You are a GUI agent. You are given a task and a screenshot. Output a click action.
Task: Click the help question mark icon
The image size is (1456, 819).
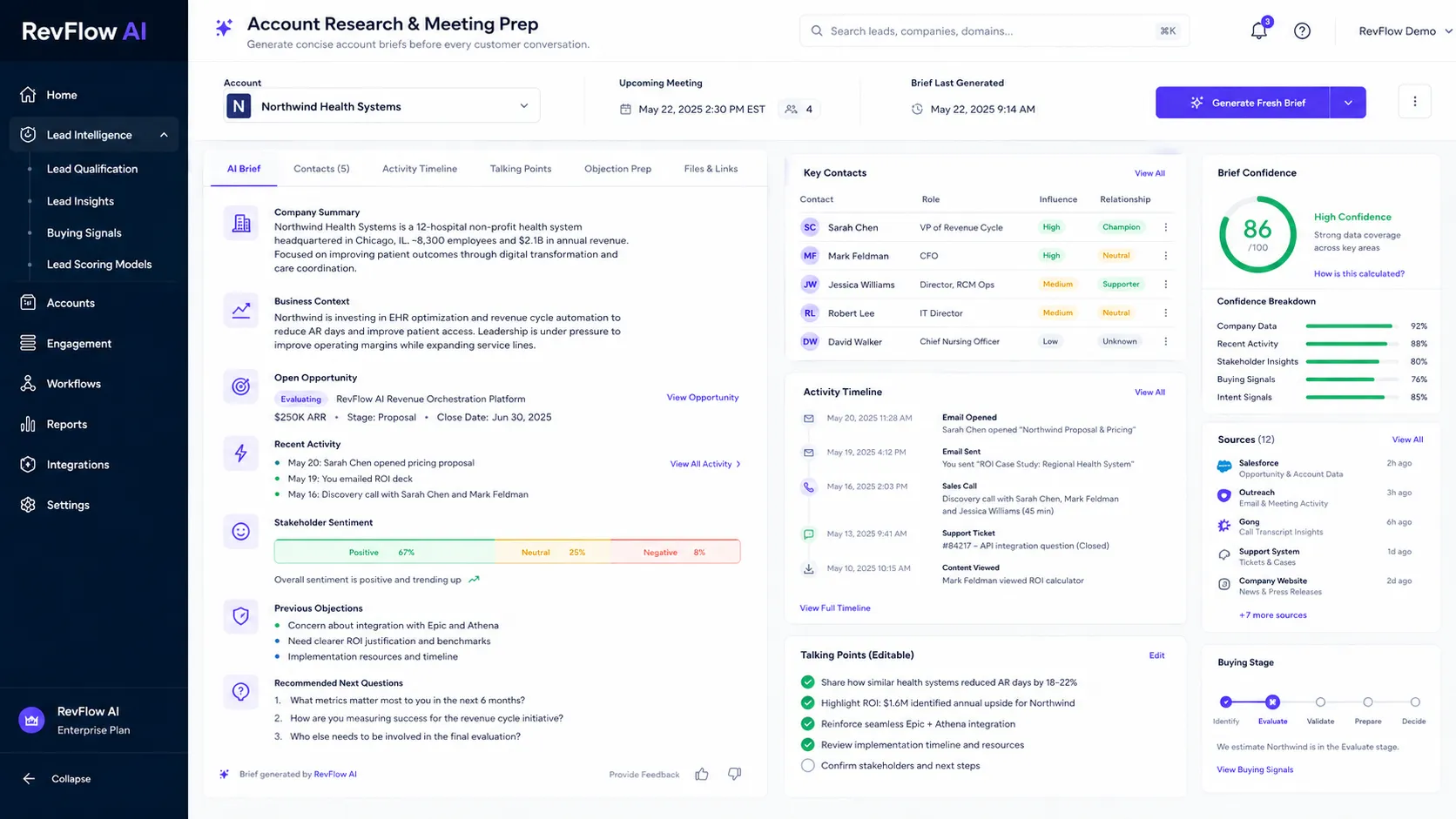pyautogui.click(x=1302, y=31)
